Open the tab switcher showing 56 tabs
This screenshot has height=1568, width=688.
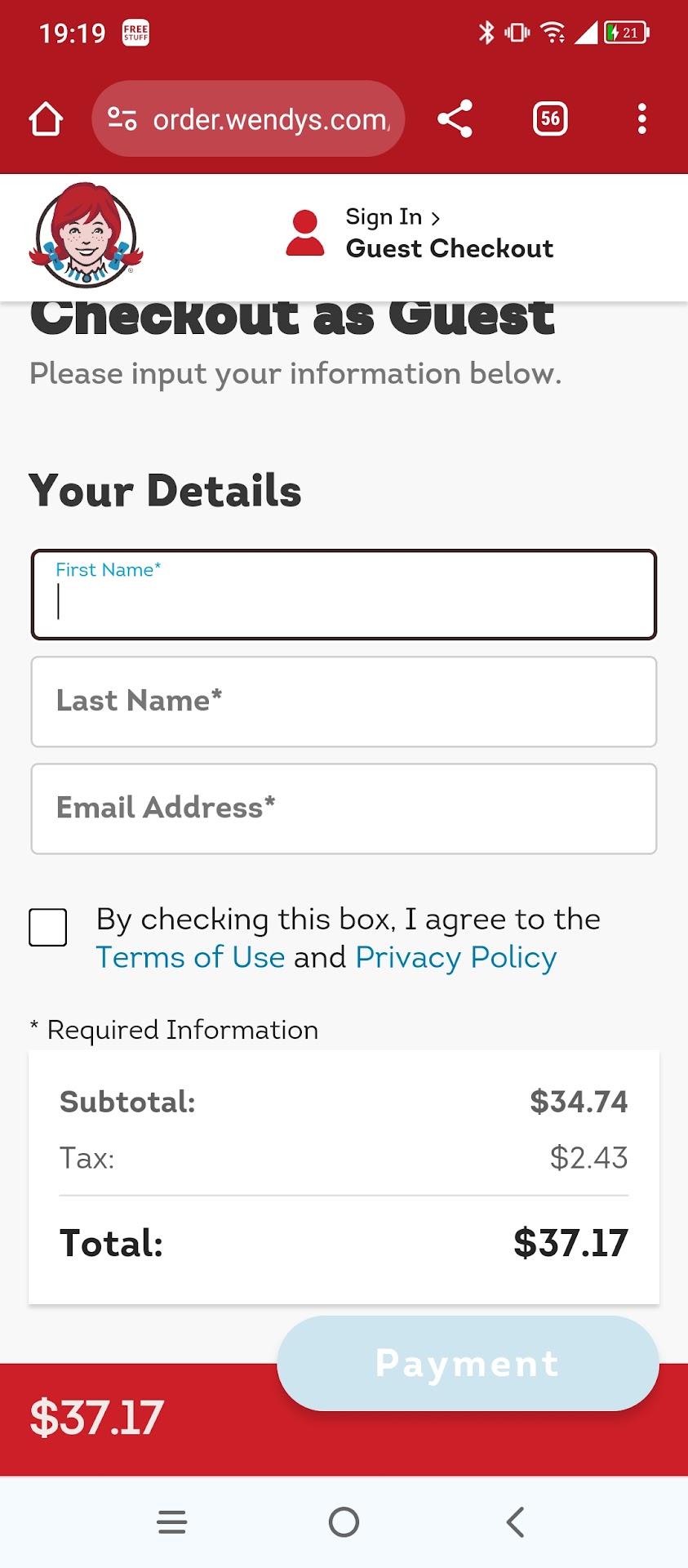[x=550, y=119]
